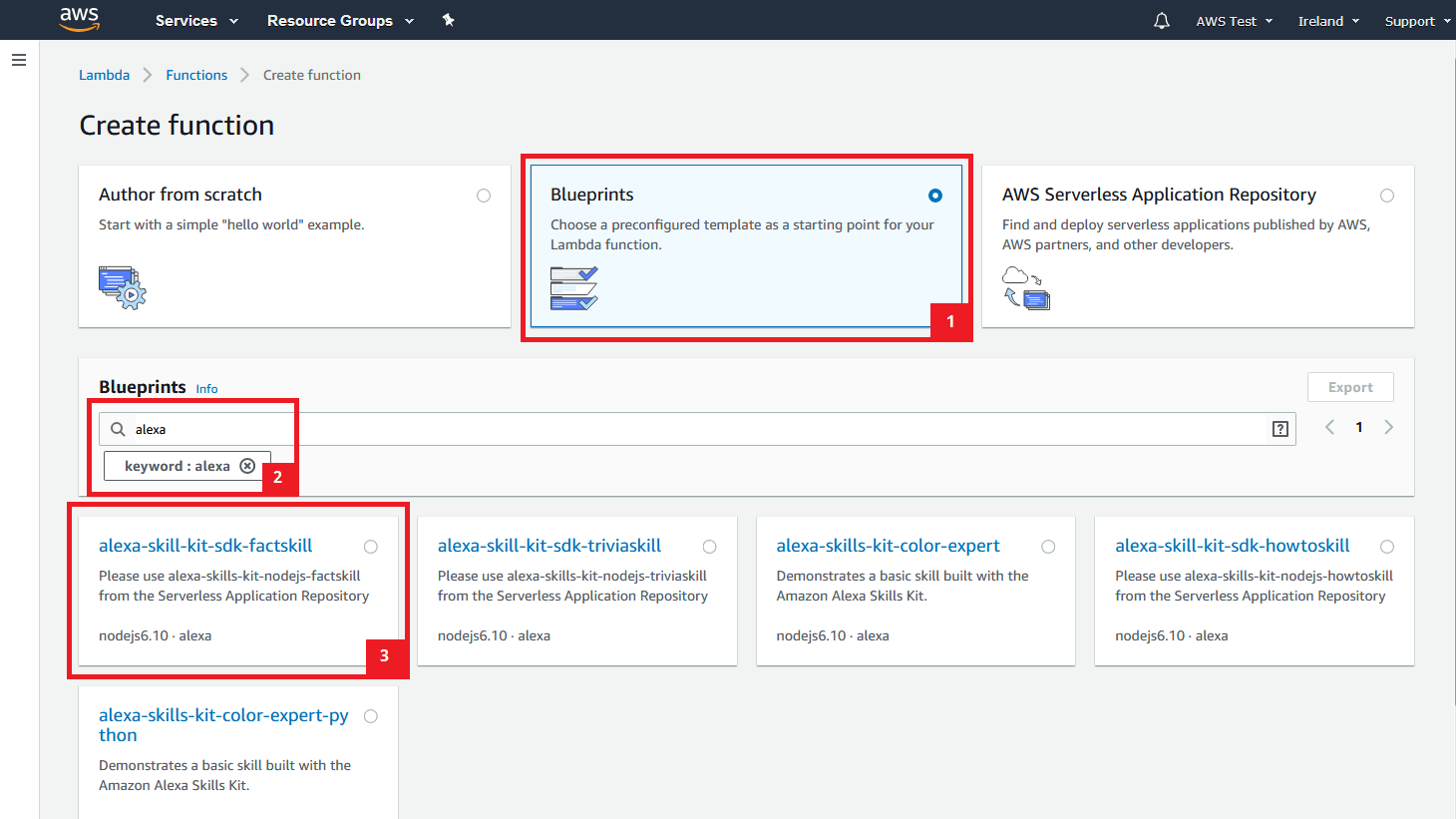Click nodejs6.10 · alexa under color-expert
The height and width of the screenshot is (819, 1456).
(833, 635)
